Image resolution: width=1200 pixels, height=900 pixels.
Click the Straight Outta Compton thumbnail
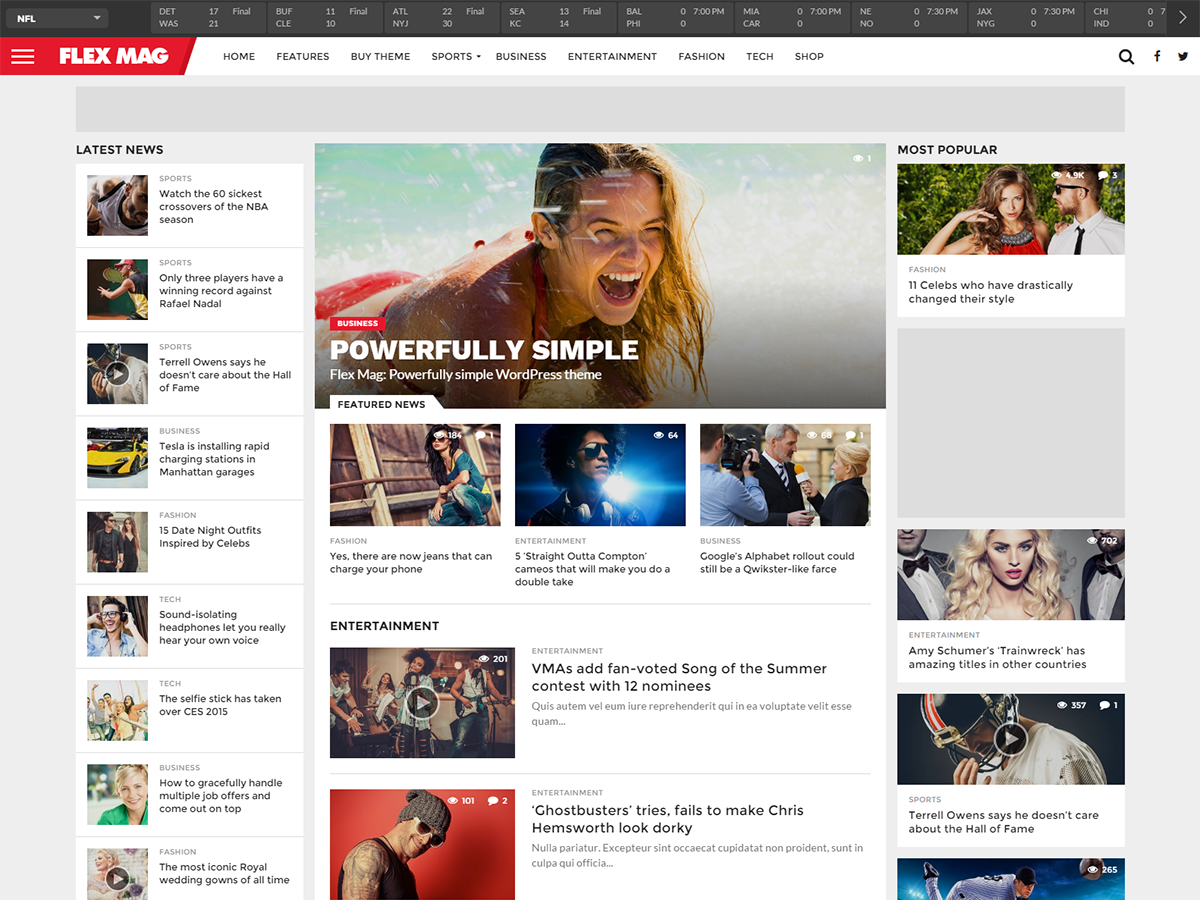tap(600, 475)
